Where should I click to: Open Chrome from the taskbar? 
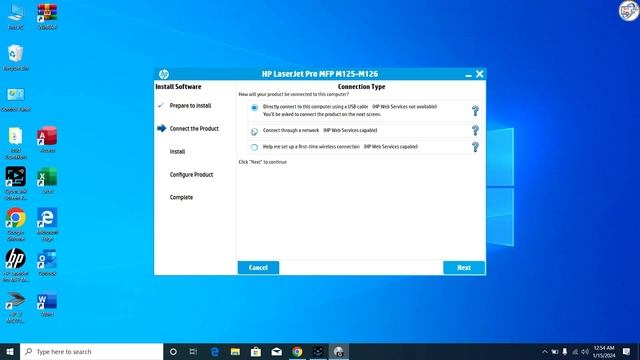point(297,352)
